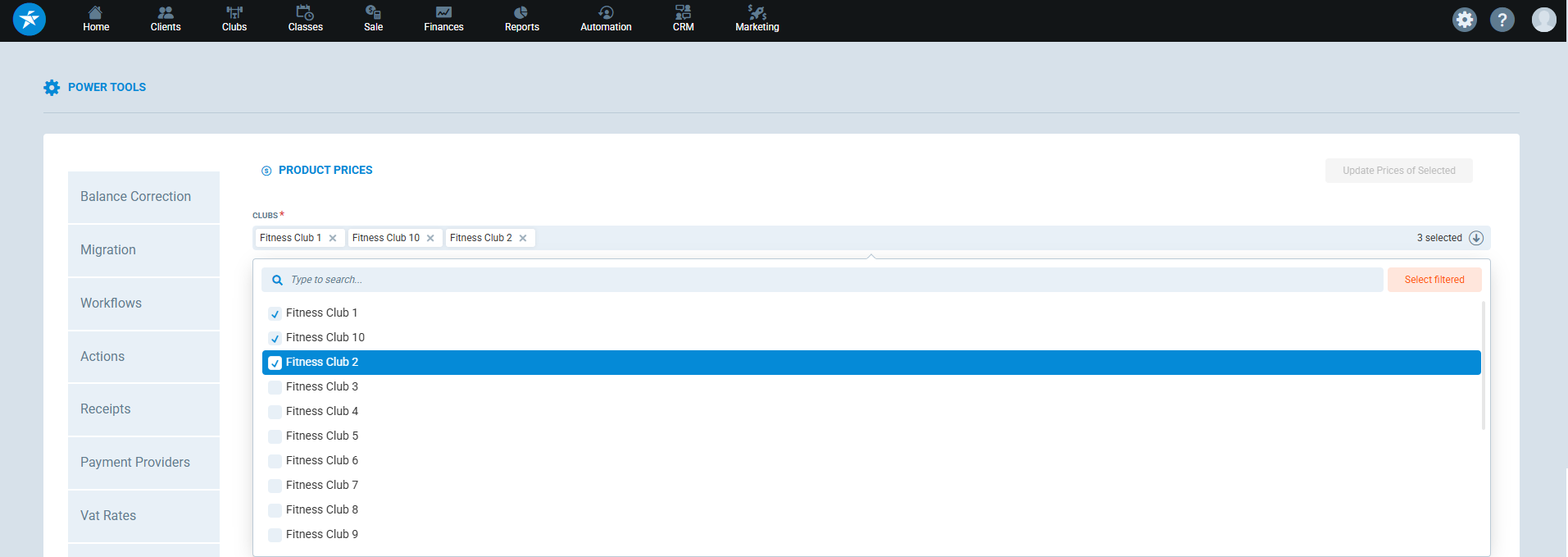
Task: Remove the Fitness Club 2 tag
Action: coord(523,239)
